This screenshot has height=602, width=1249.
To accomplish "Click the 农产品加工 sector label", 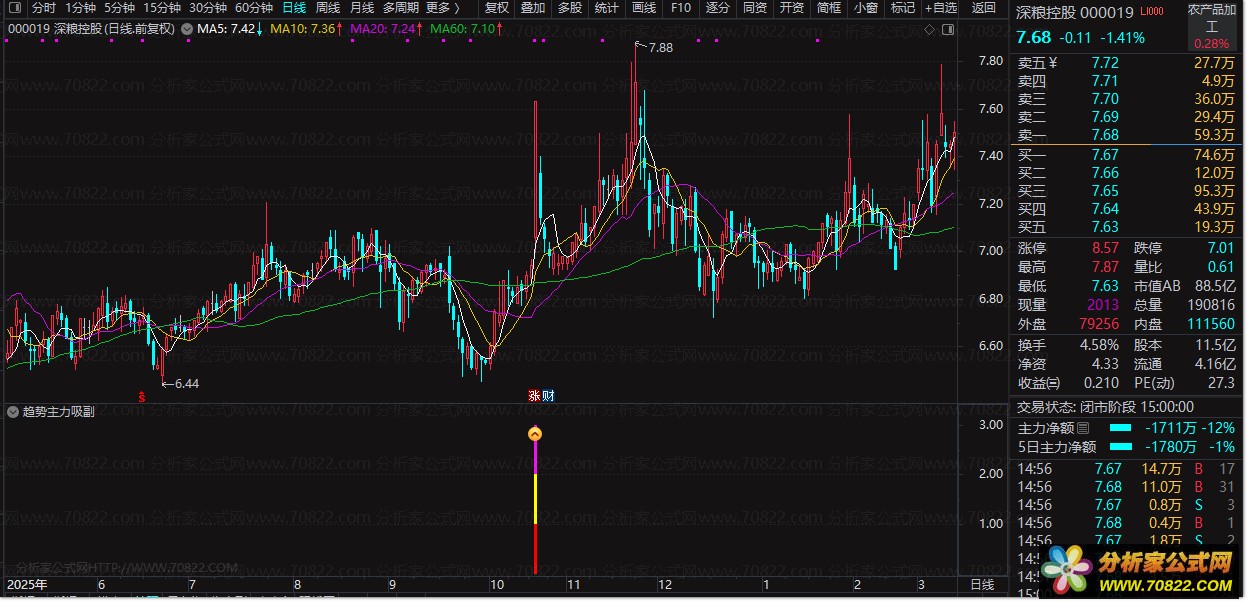I will click(1211, 17).
